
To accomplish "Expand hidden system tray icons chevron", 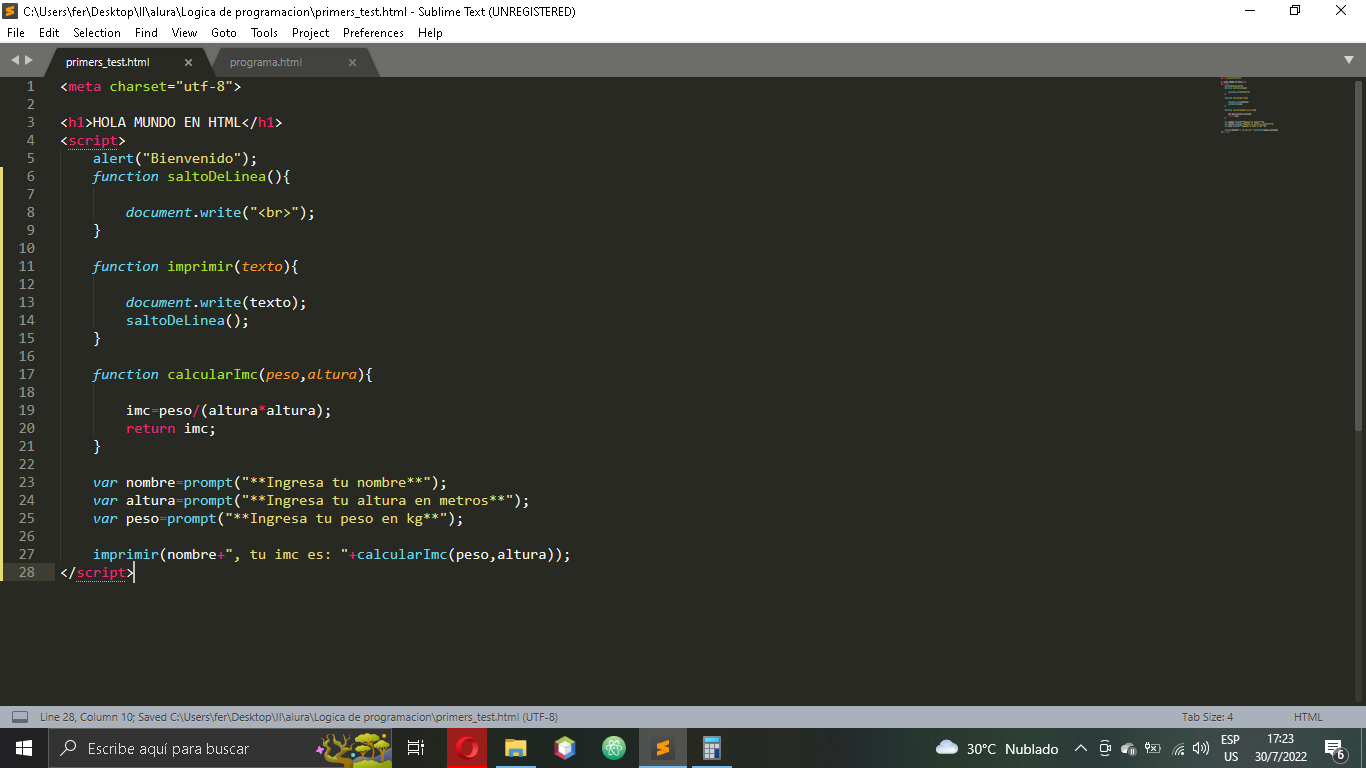I will pyautogui.click(x=1081, y=748).
